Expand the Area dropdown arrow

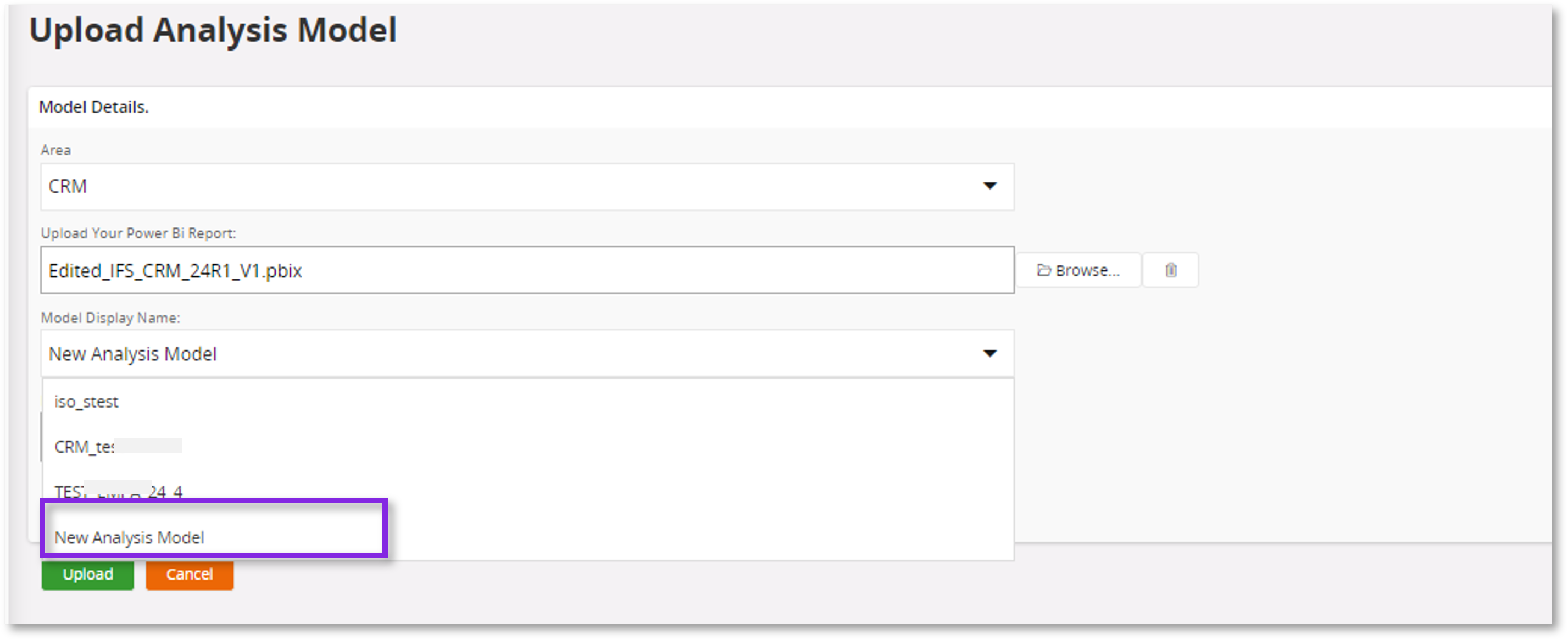[x=989, y=186]
